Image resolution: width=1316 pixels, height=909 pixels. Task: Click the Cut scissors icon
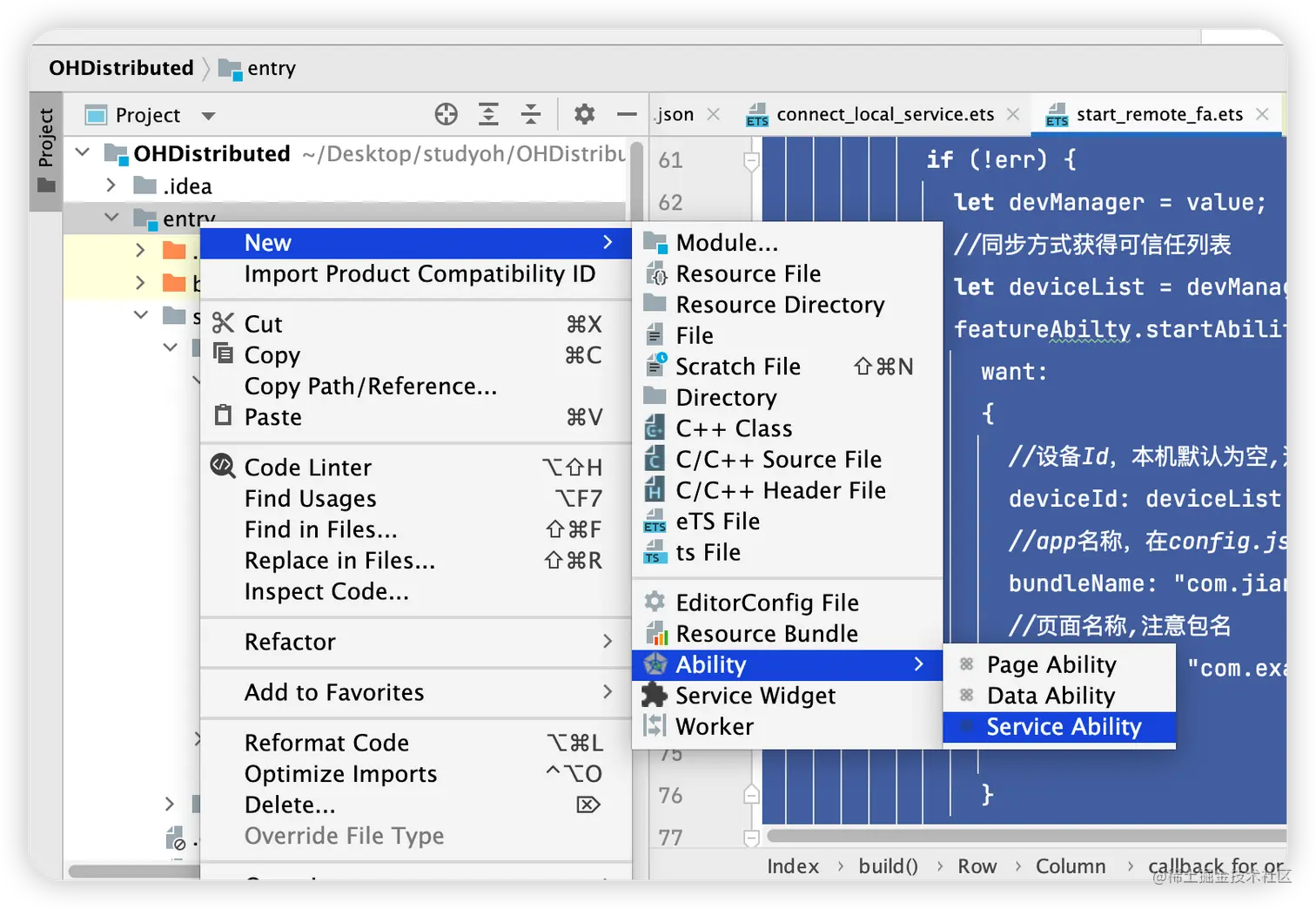point(224,323)
